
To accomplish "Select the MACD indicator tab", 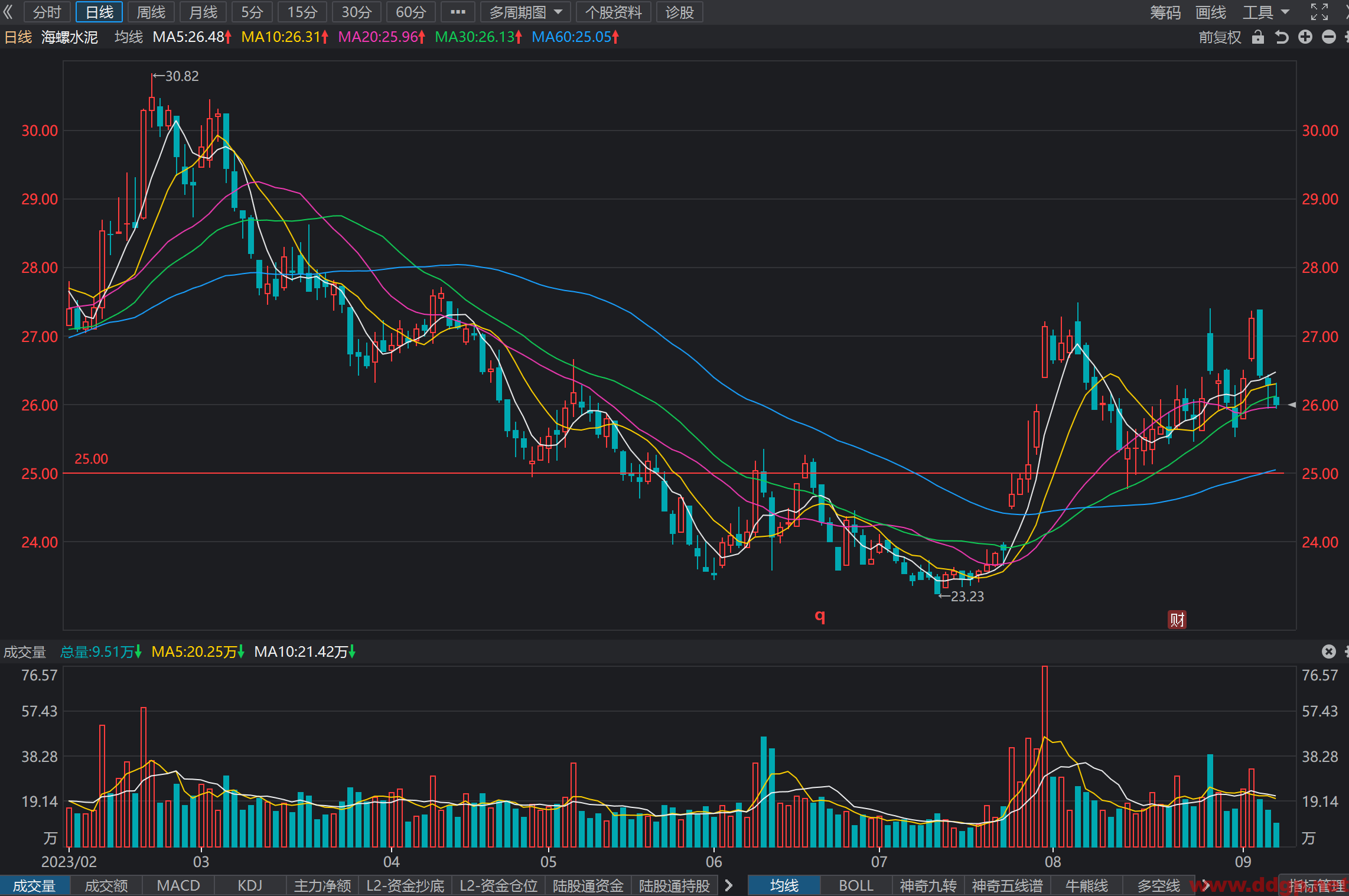I will click(178, 885).
